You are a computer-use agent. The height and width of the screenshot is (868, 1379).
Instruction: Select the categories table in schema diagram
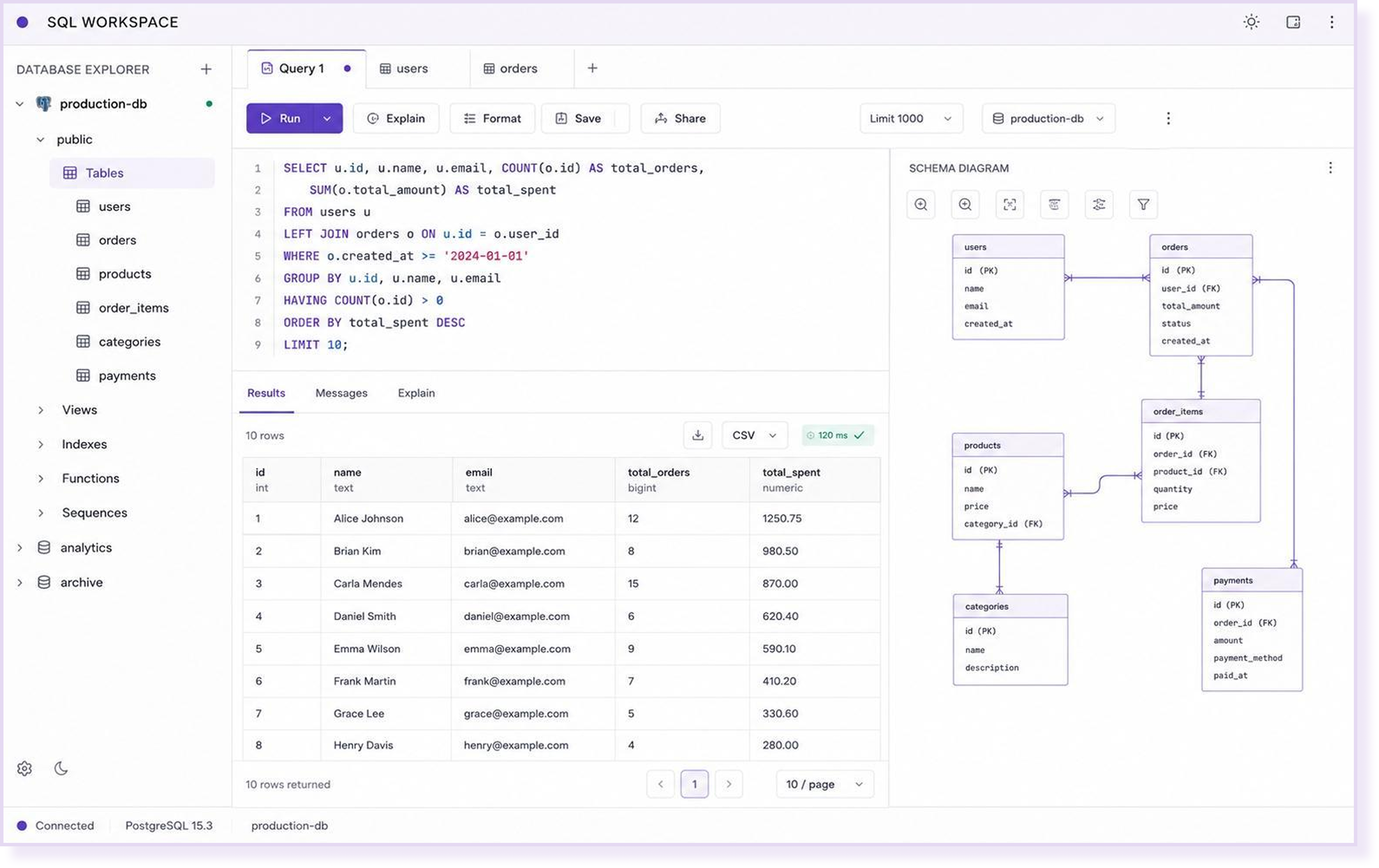tap(1010, 640)
